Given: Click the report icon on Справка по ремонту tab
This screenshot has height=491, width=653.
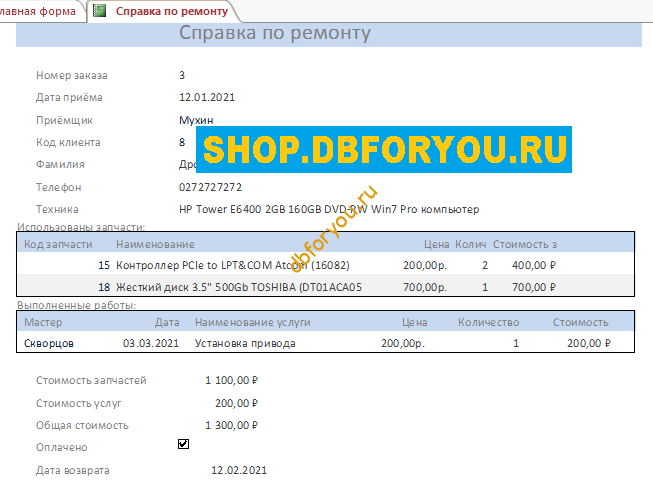Looking at the screenshot, I should point(99,11).
